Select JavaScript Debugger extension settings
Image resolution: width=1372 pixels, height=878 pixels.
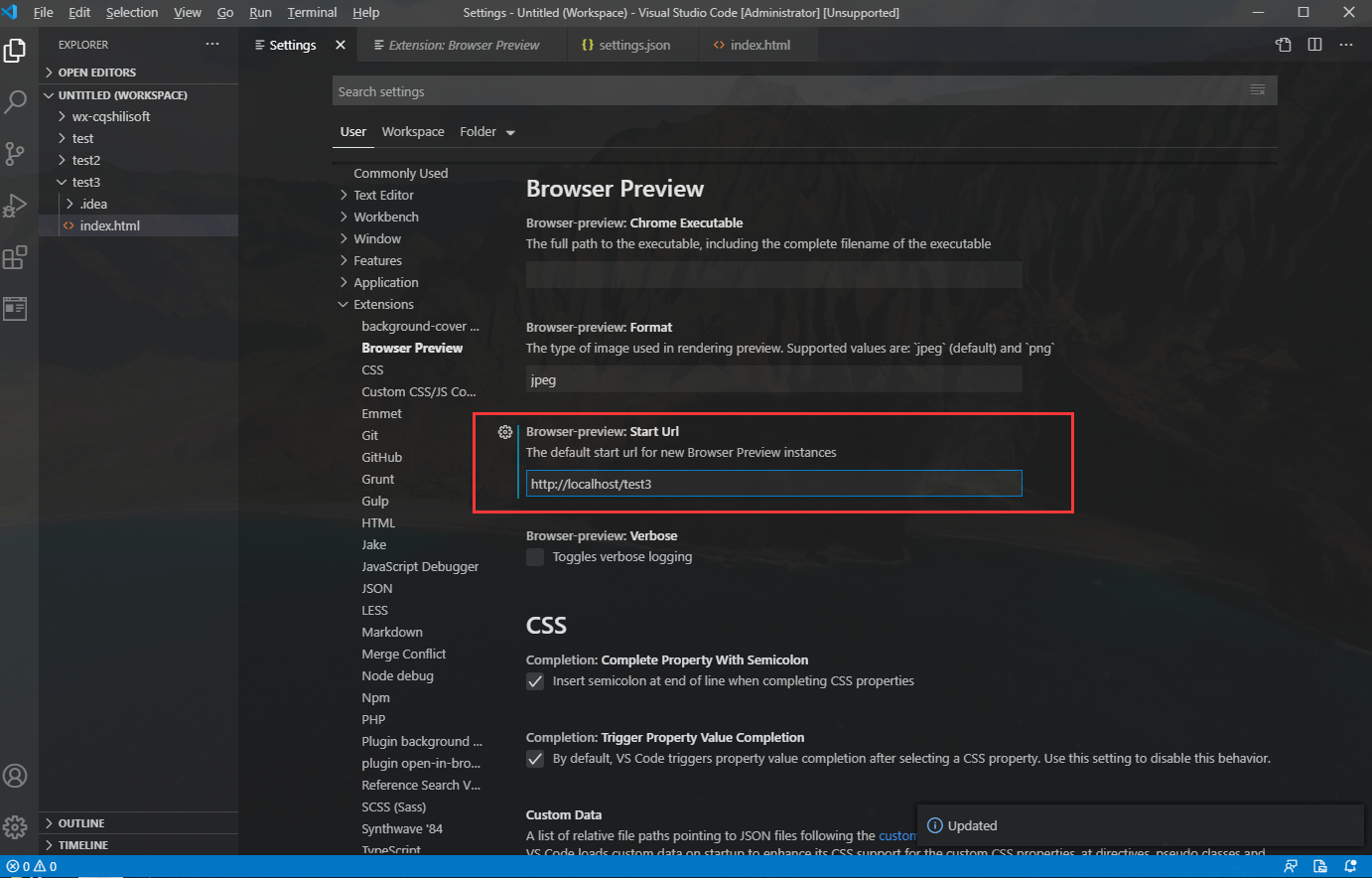(420, 566)
